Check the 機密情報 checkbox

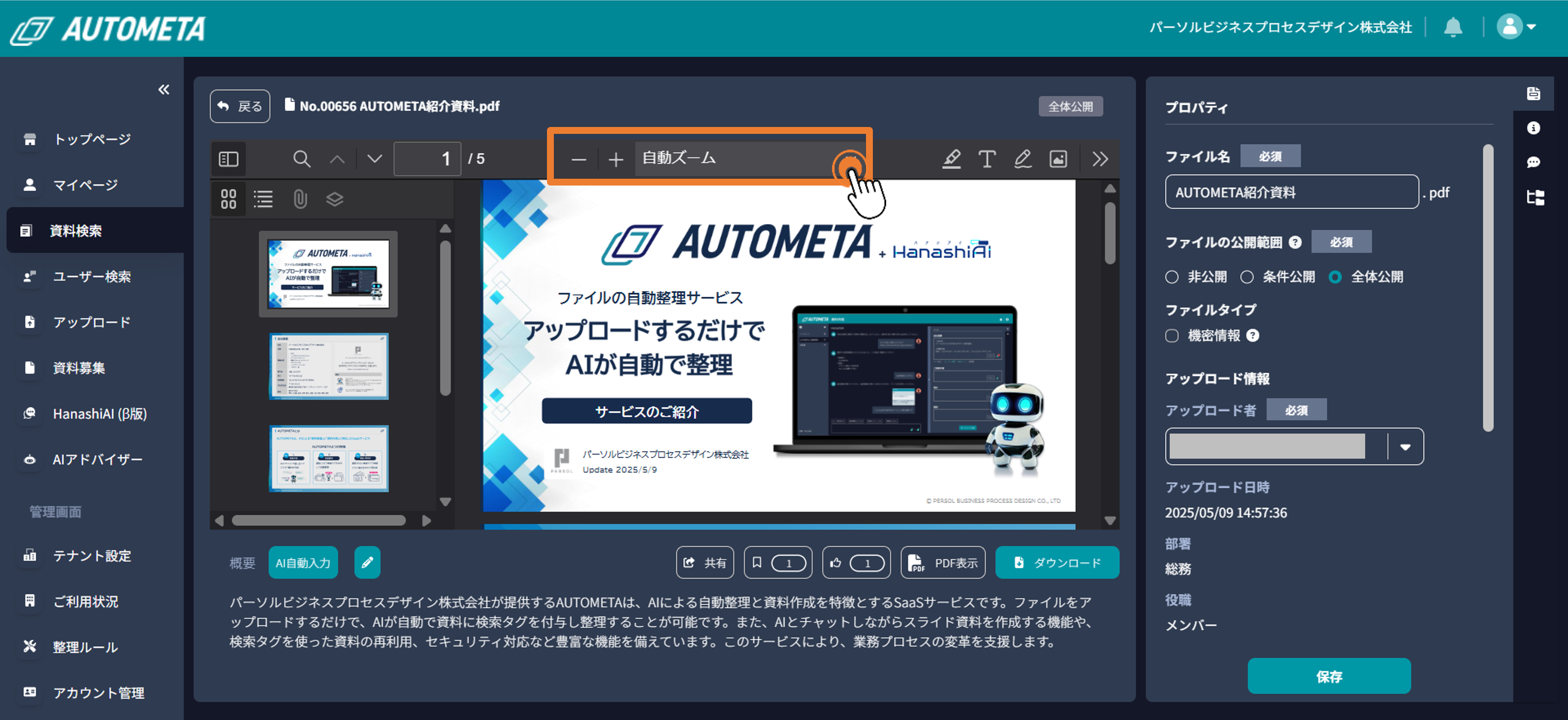pos(1172,336)
